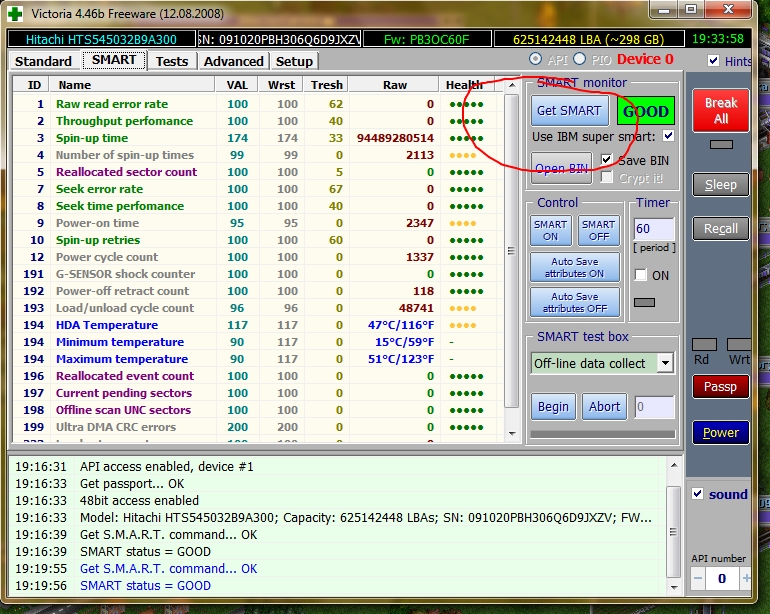Click the API number value field
Viewport: 770px width, 614px height.
pyautogui.click(x=722, y=579)
